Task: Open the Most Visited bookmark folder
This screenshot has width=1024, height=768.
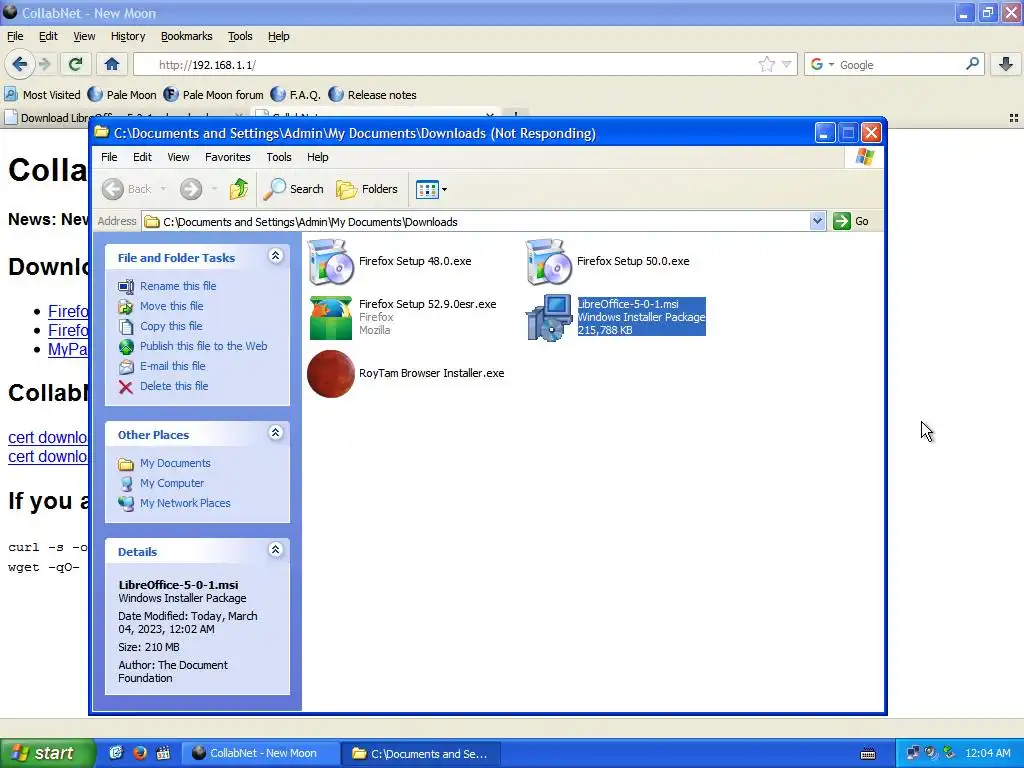Action: tap(42, 95)
